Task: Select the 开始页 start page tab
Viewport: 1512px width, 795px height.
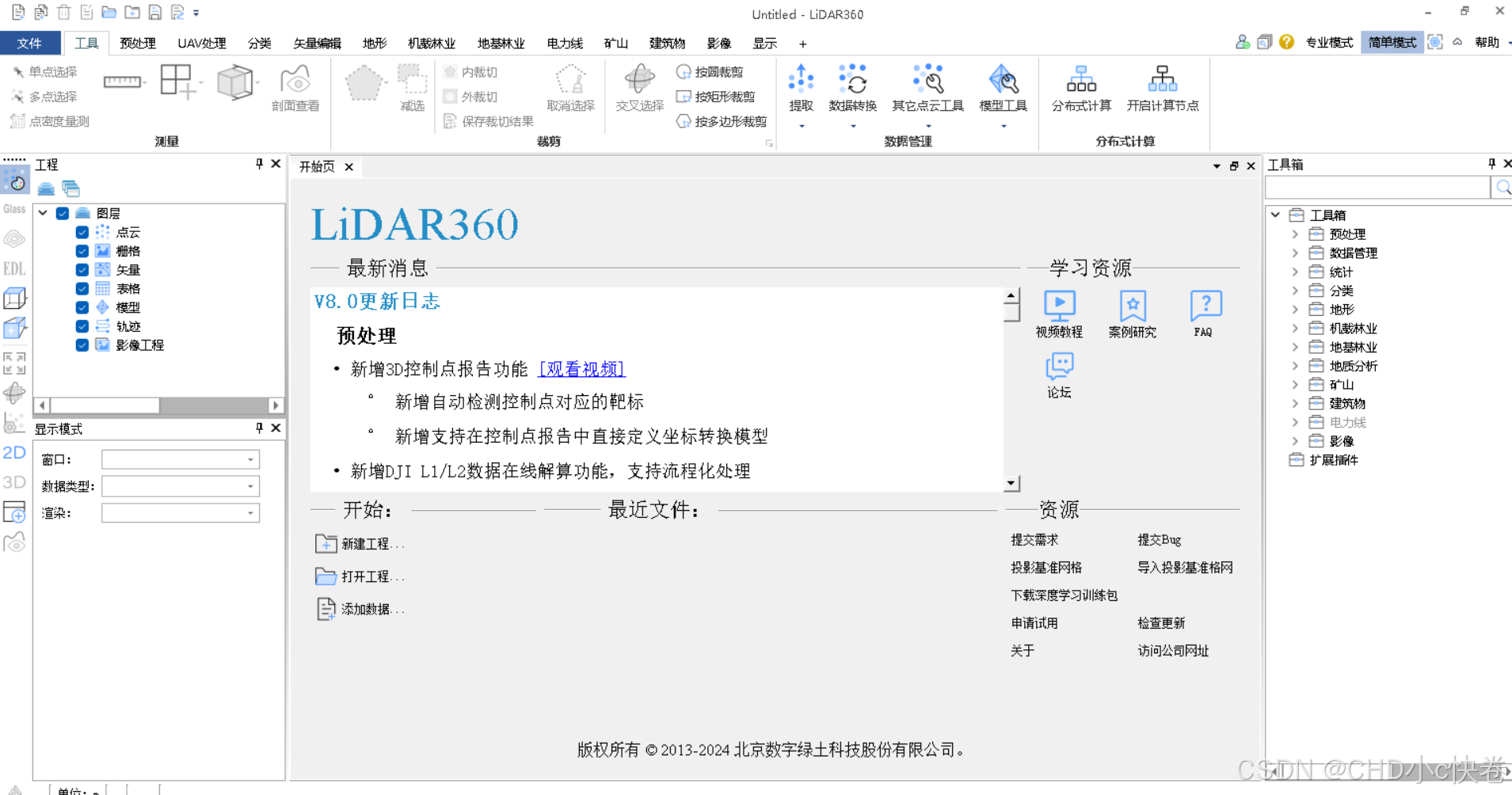Action: coord(317,166)
